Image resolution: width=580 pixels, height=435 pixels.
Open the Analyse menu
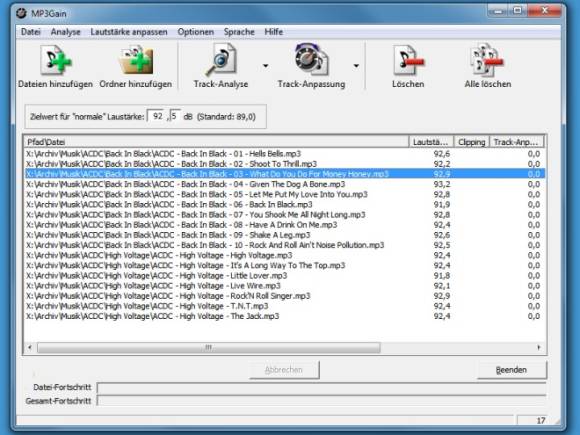tap(65, 32)
